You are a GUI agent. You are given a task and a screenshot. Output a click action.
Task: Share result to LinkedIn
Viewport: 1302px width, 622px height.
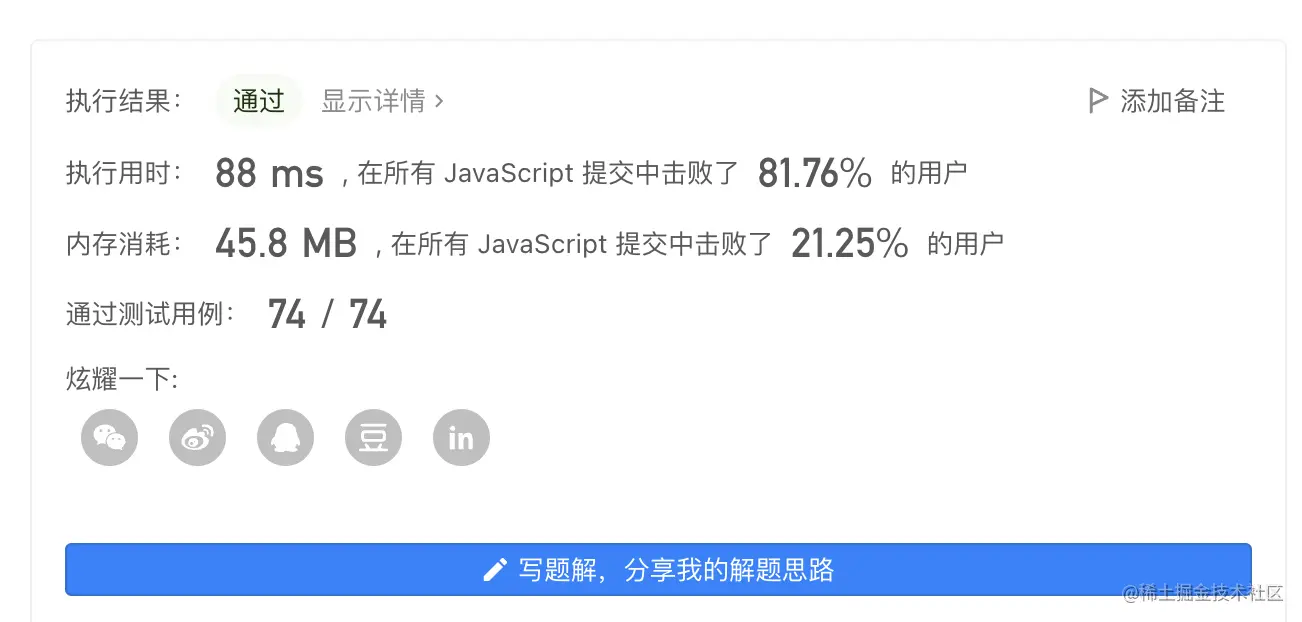click(461, 437)
